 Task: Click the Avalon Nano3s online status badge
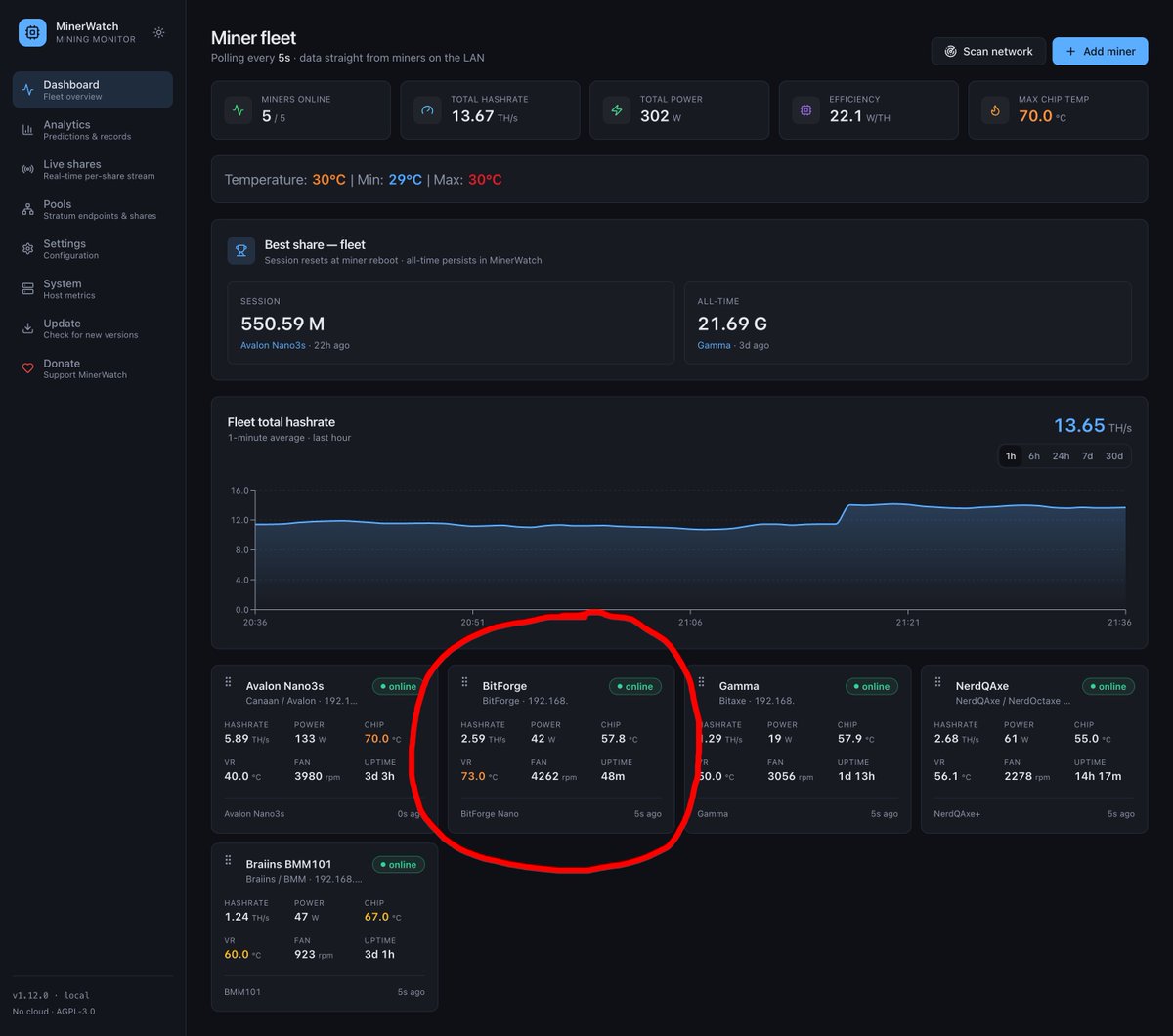(x=398, y=686)
